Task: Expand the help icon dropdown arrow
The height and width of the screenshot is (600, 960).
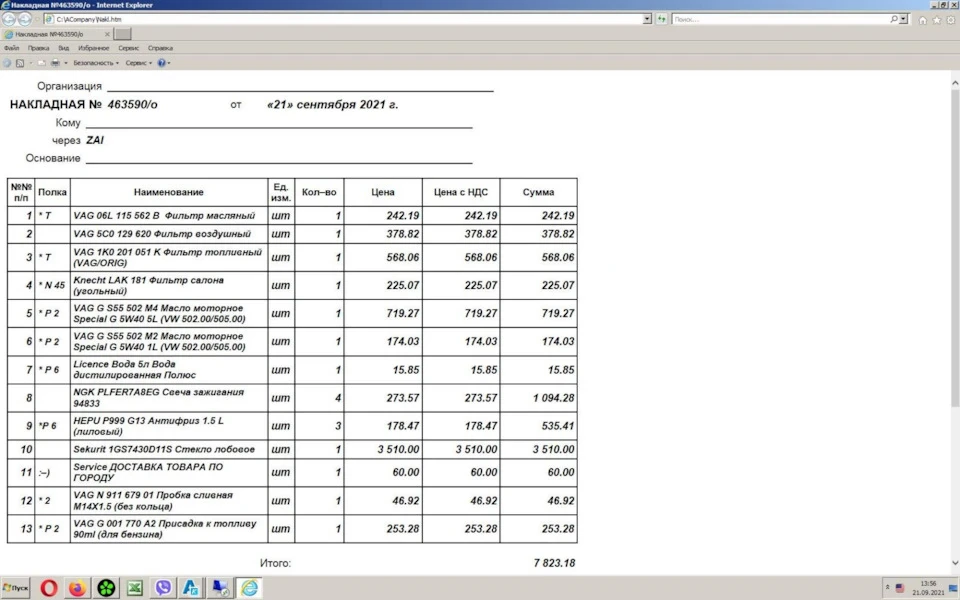Action: (x=169, y=62)
